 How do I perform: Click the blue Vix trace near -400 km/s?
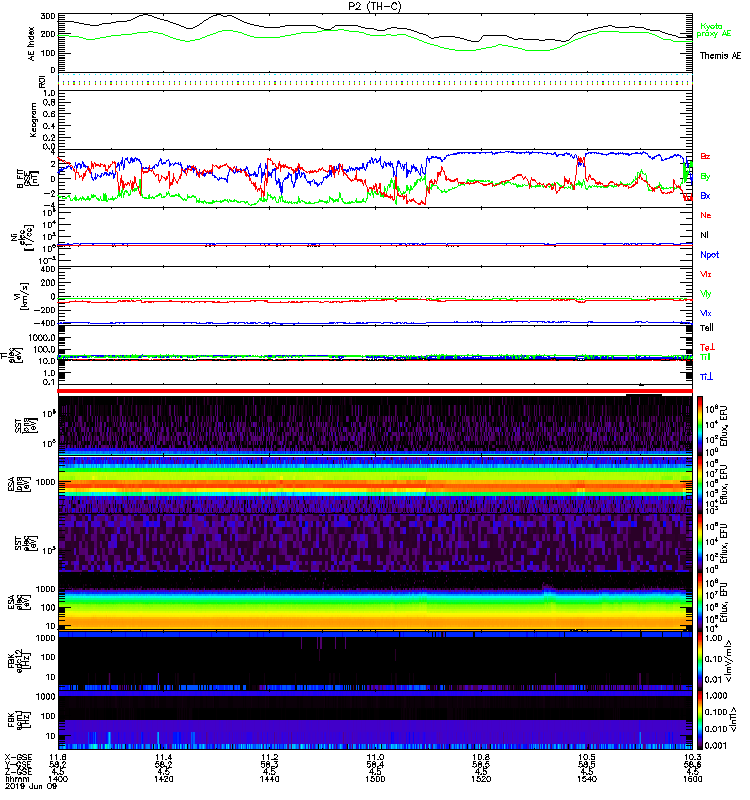click(375, 323)
